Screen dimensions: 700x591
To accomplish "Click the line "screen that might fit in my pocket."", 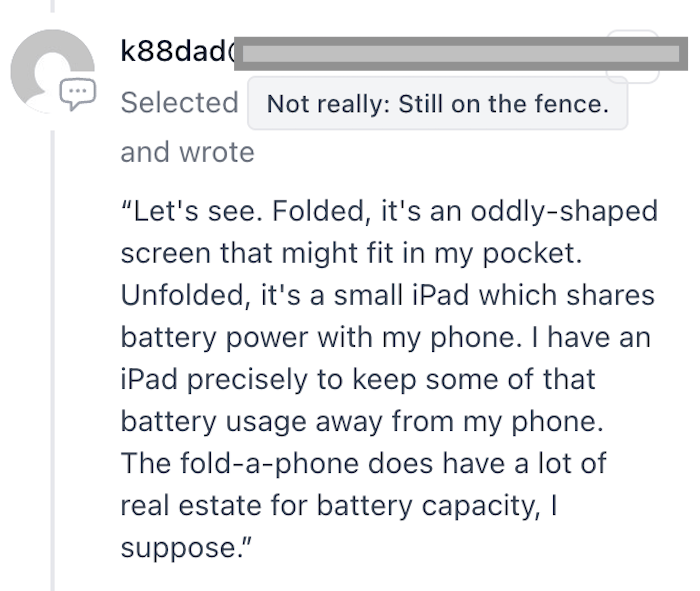I will (351, 253).
